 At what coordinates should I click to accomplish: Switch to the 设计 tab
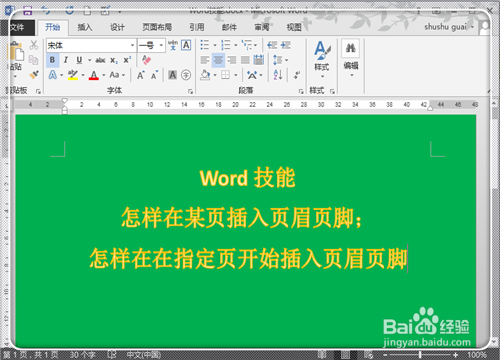point(117,27)
